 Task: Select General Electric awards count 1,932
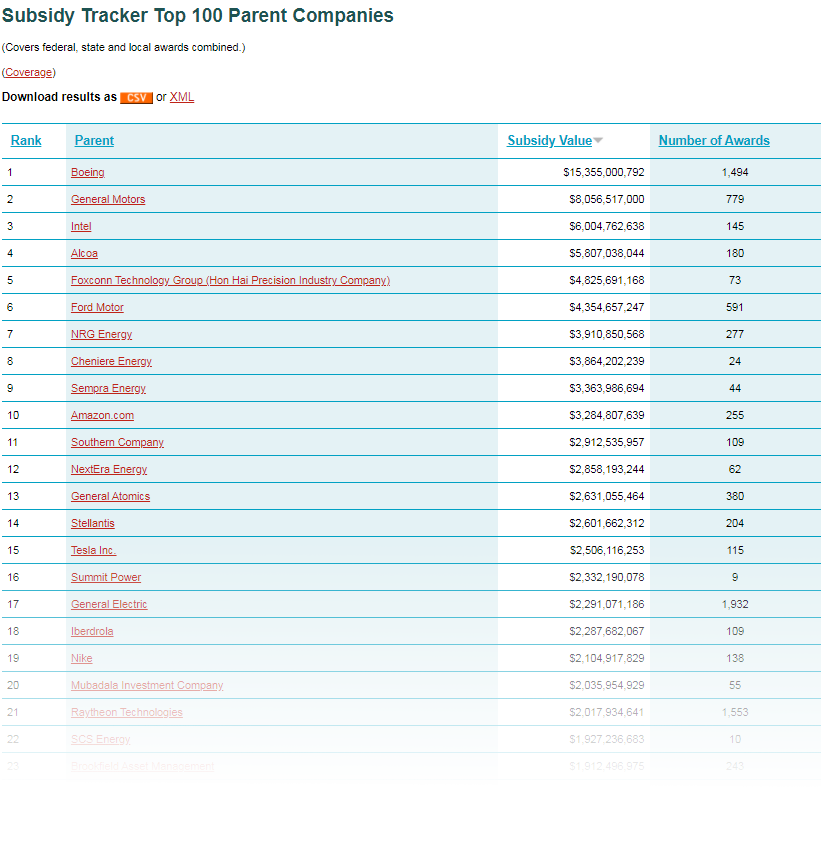click(x=735, y=604)
